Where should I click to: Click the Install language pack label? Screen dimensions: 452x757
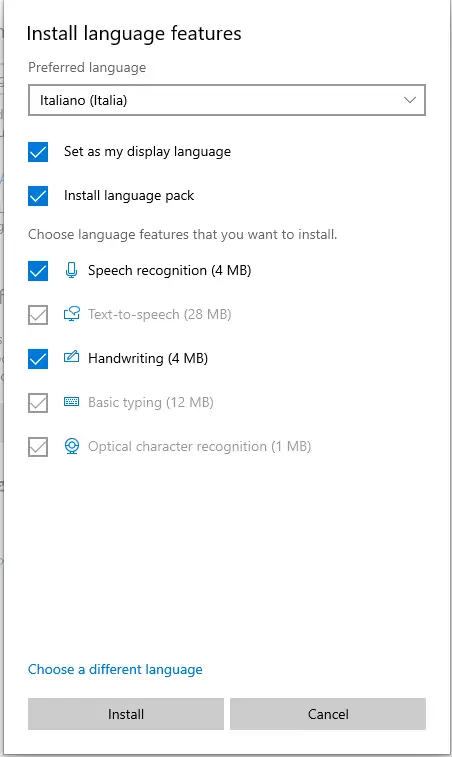click(x=129, y=196)
